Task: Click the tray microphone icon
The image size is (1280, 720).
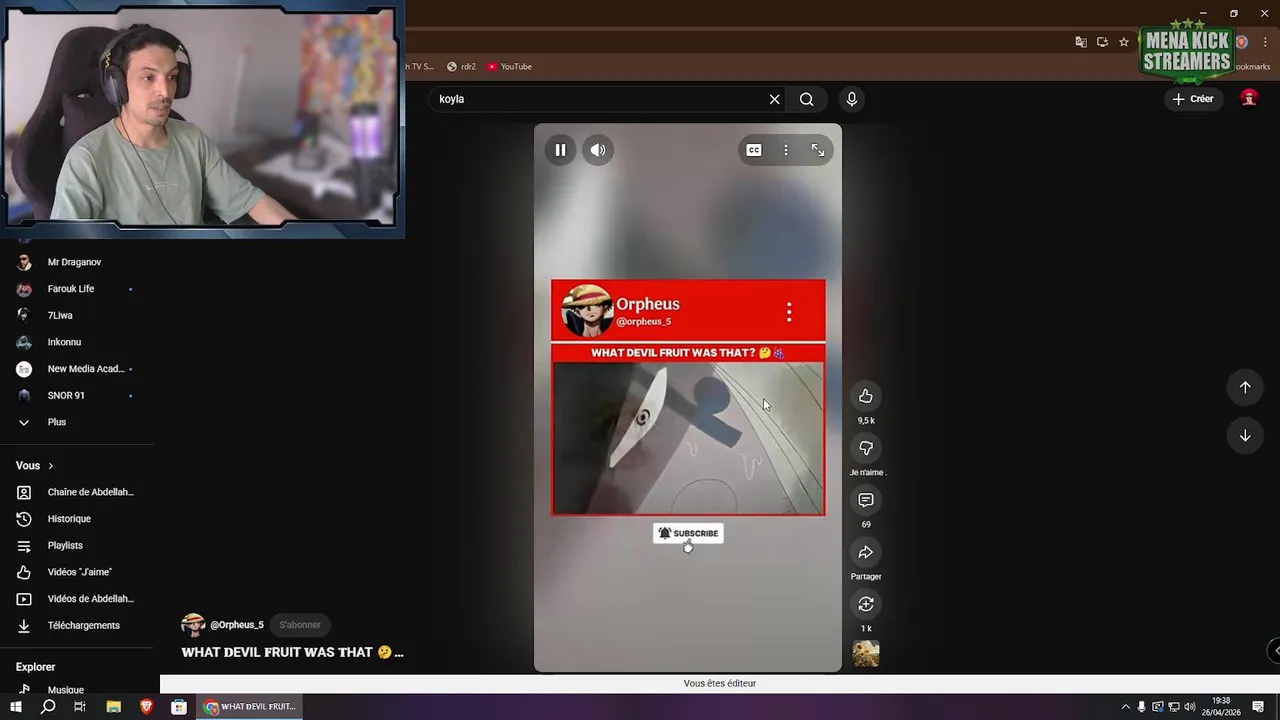Action: click(x=1141, y=707)
